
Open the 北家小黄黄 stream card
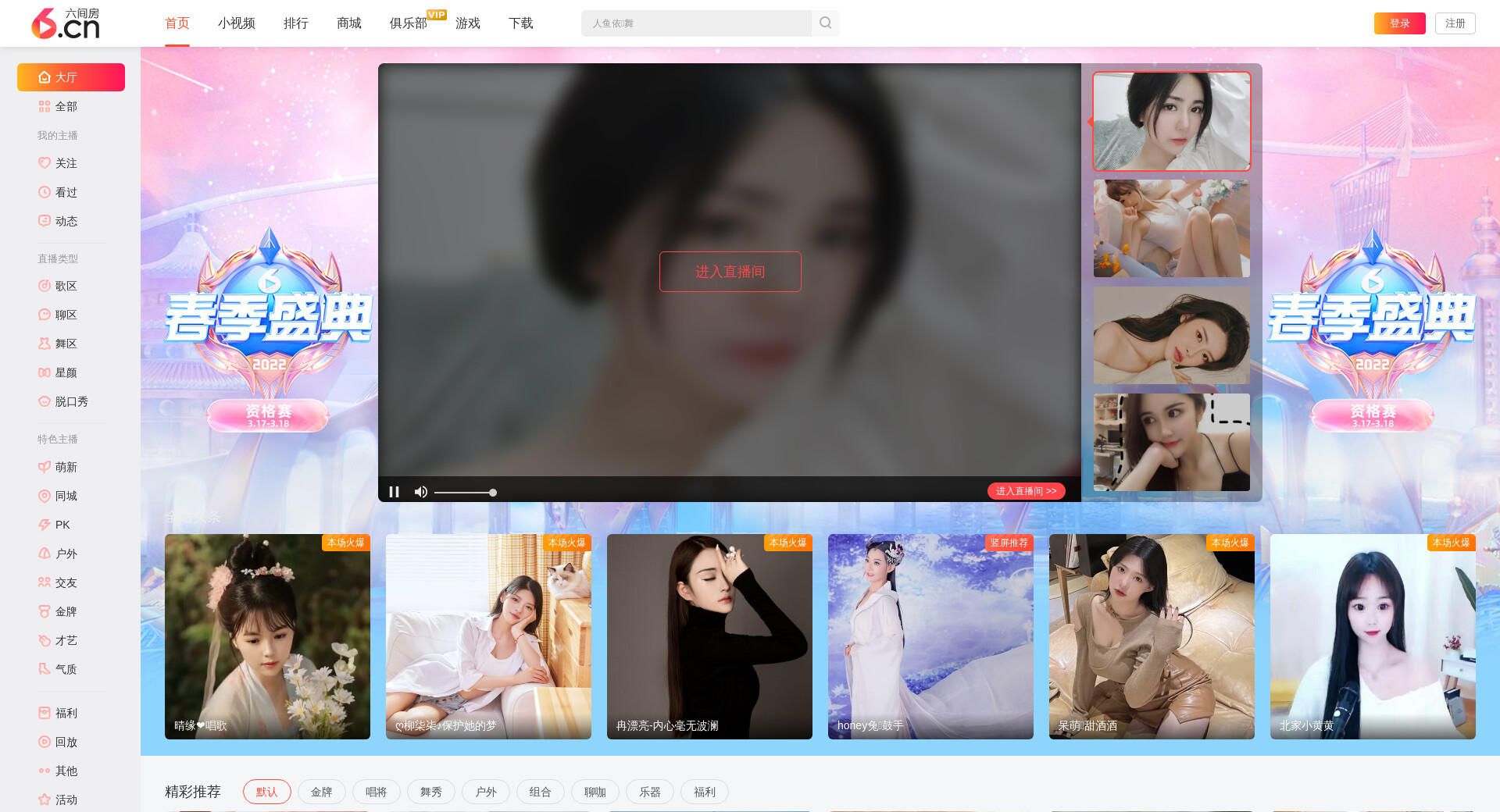point(1373,636)
